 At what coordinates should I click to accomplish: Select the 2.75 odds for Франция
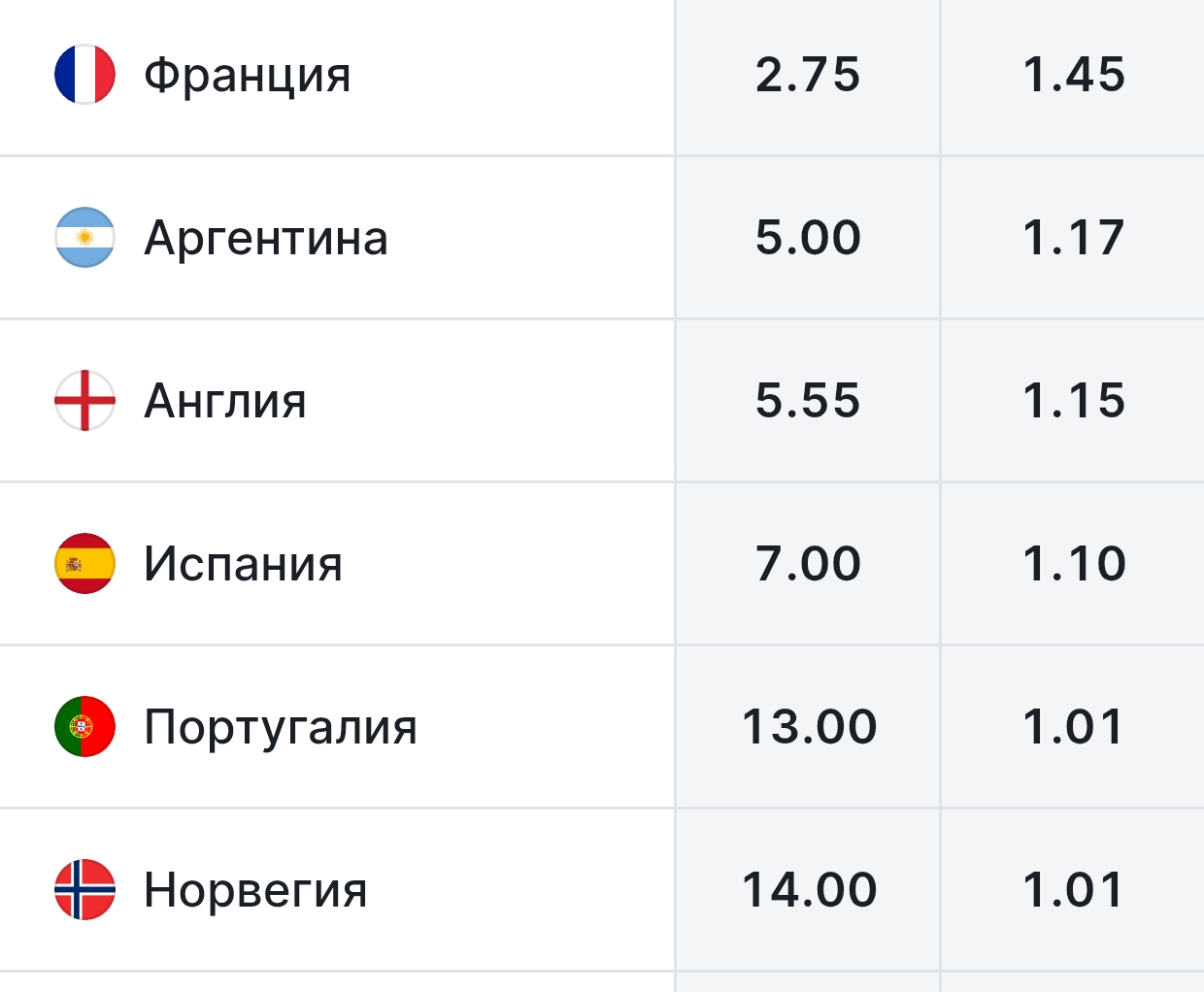(x=808, y=75)
